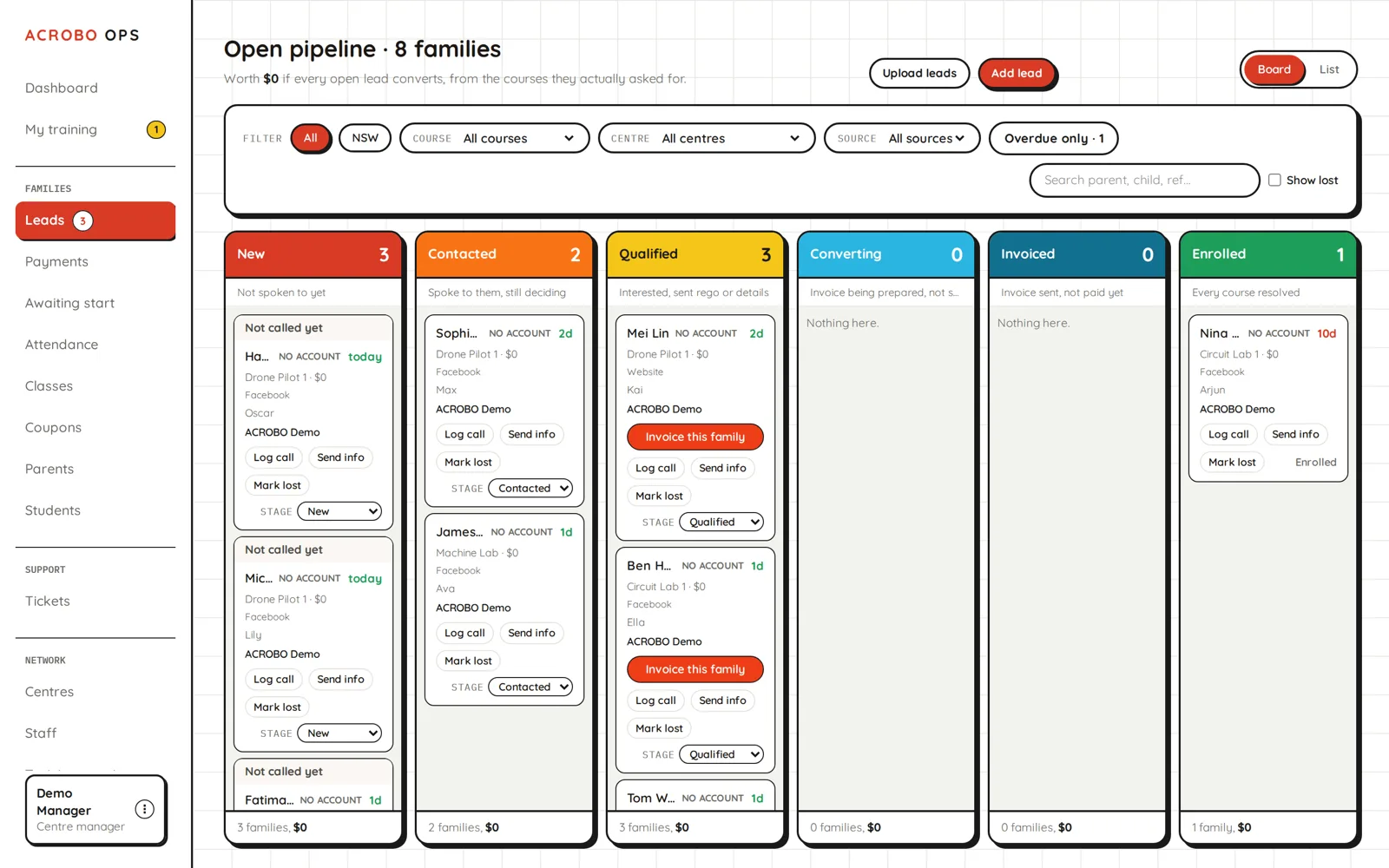The width and height of the screenshot is (1389, 868).
Task: Click Send info on Ha... card
Action: (x=340, y=457)
